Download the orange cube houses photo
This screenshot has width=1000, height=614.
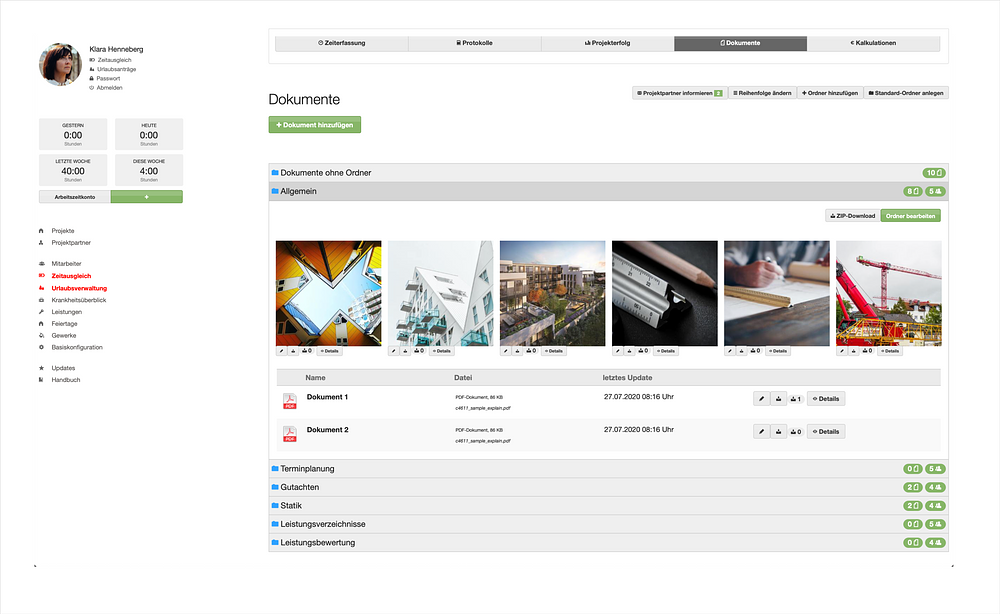pyautogui.click(x=293, y=351)
